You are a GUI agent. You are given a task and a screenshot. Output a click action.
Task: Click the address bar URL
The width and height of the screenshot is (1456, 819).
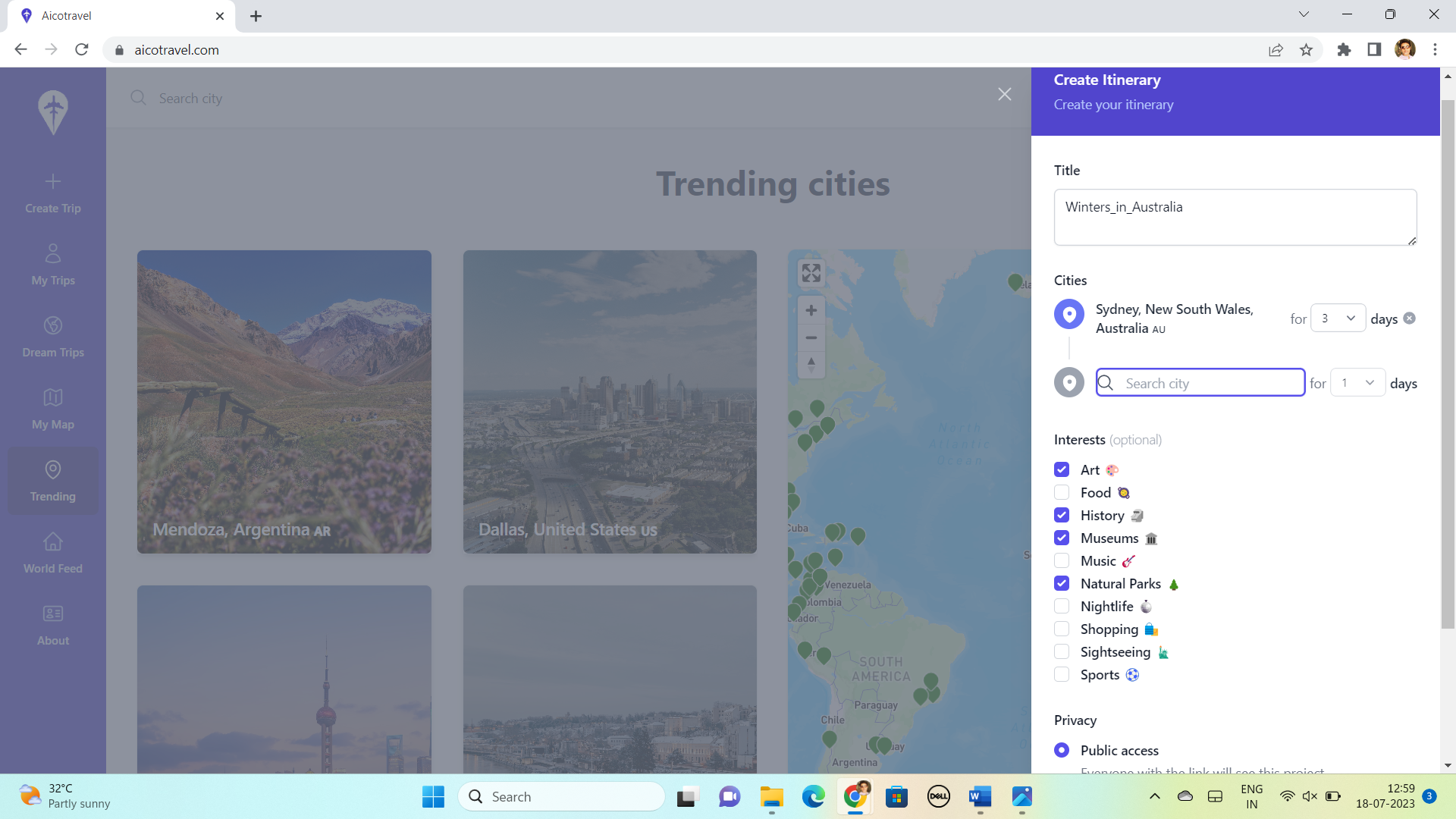[x=177, y=50]
